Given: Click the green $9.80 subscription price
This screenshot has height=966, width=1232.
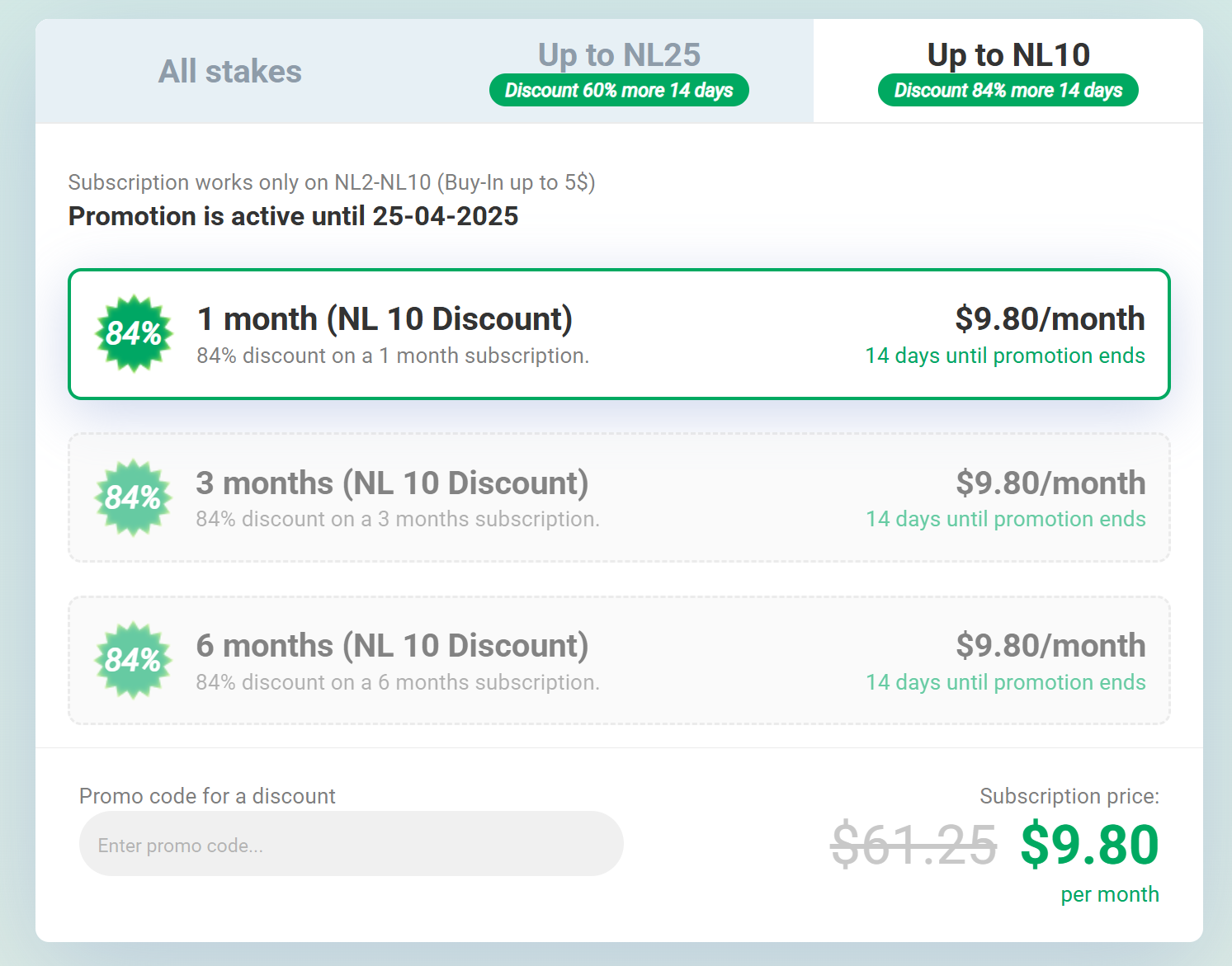Looking at the screenshot, I should click(1089, 845).
